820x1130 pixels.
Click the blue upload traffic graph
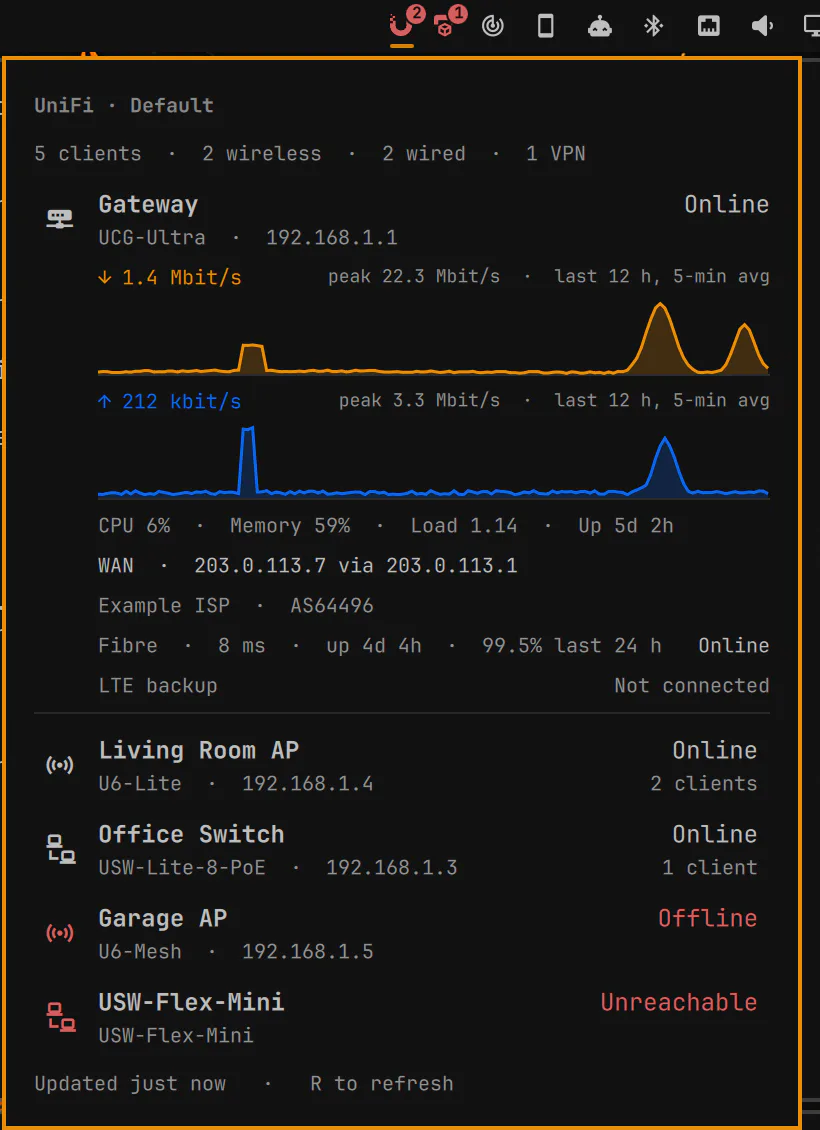(433, 462)
